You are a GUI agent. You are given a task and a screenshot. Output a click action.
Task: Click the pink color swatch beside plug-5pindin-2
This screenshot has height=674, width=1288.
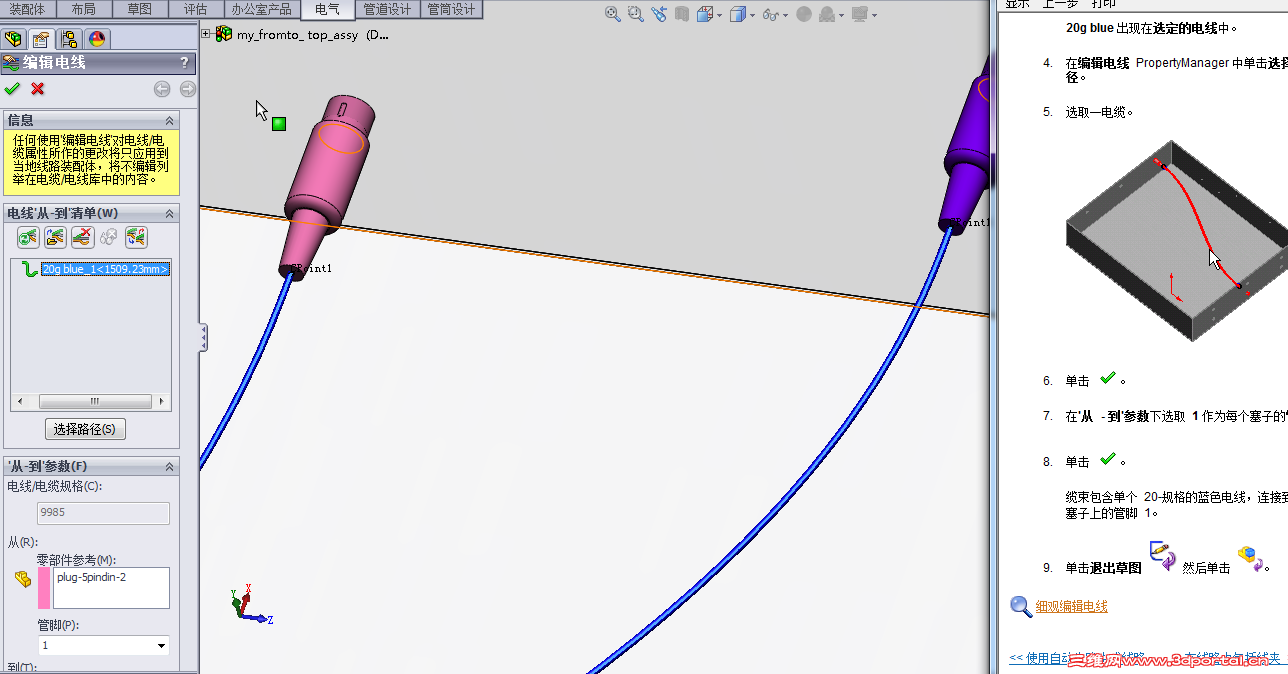44,588
